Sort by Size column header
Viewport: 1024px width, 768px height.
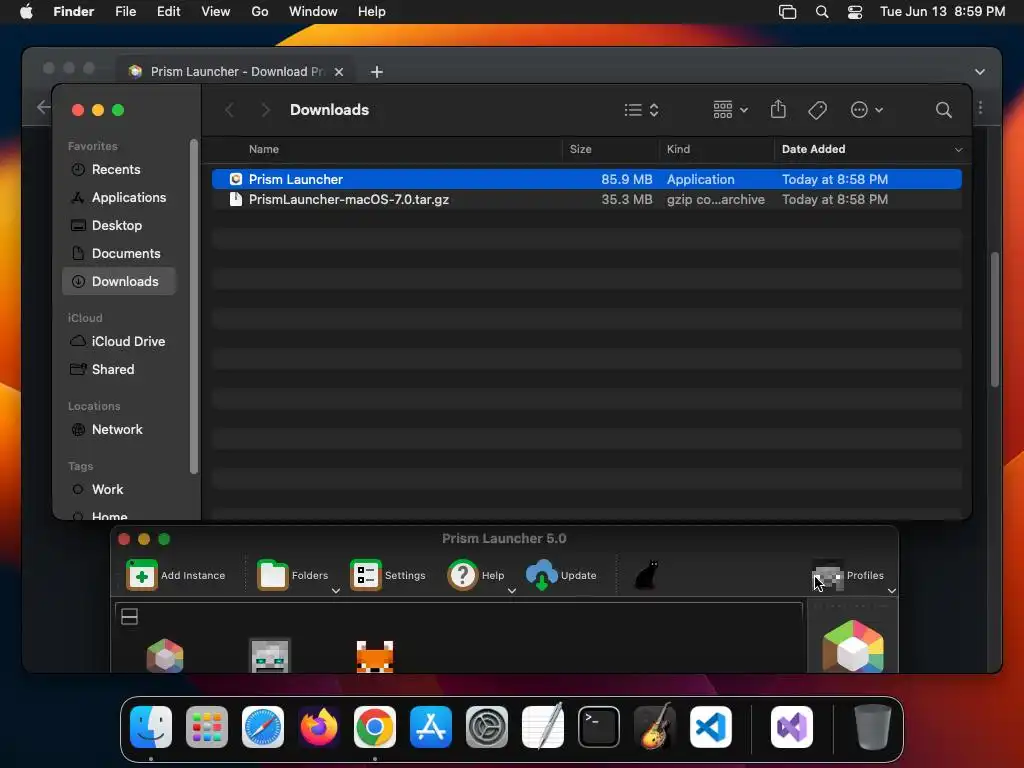point(580,149)
